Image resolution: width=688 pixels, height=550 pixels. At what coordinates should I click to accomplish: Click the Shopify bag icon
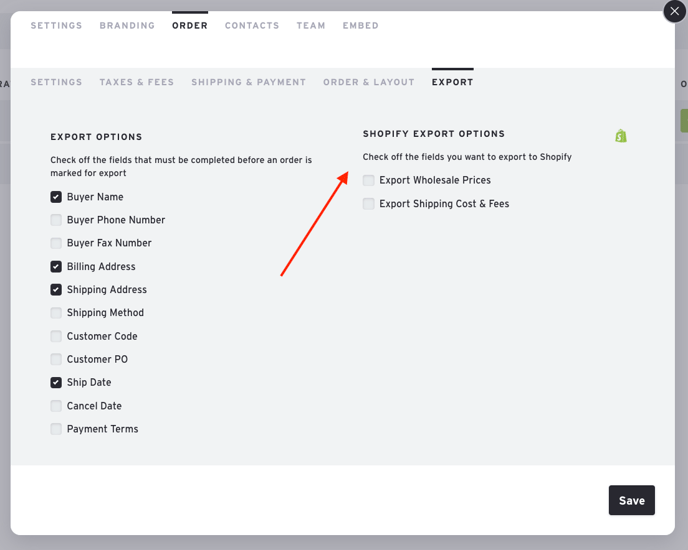pos(620,136)
